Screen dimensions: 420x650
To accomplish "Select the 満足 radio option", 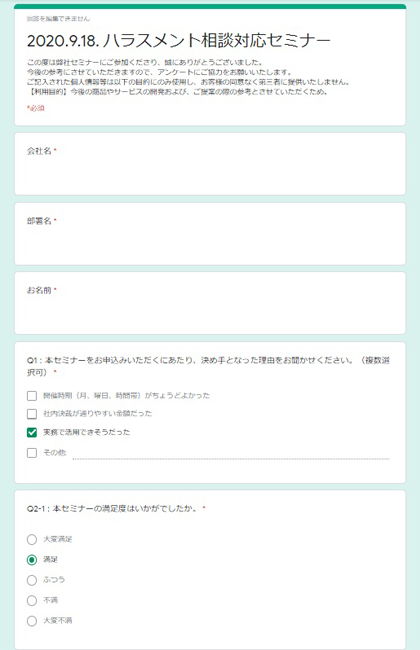I will (x=32, y=560).
